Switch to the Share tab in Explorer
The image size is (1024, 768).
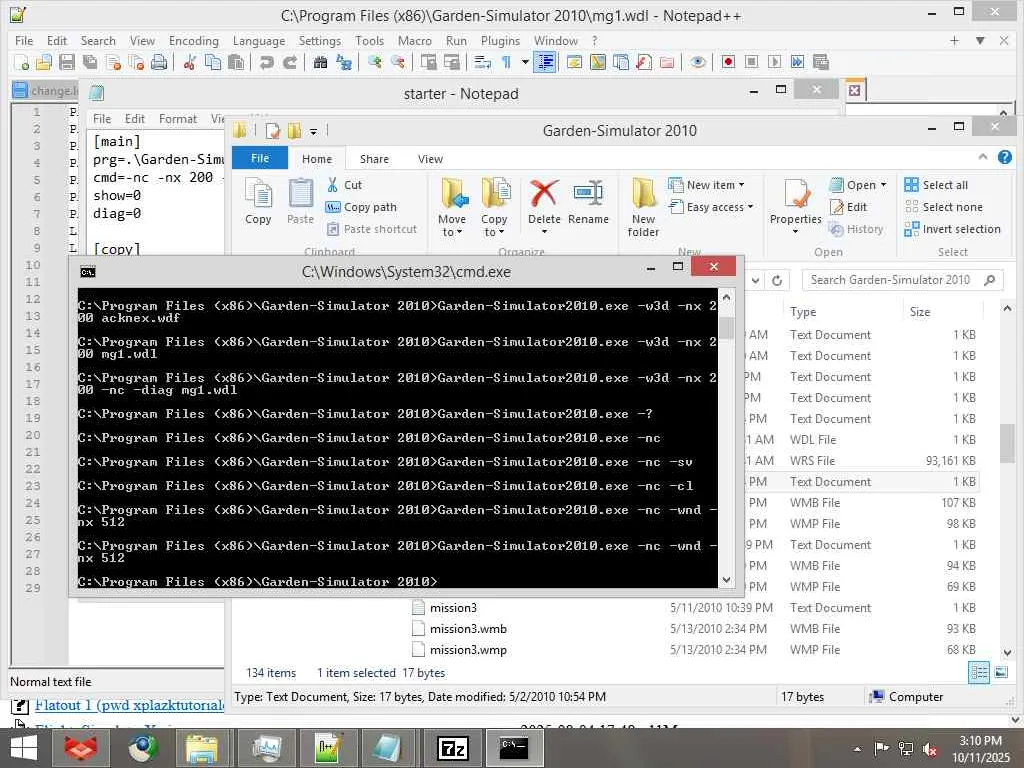coord(374,159)
